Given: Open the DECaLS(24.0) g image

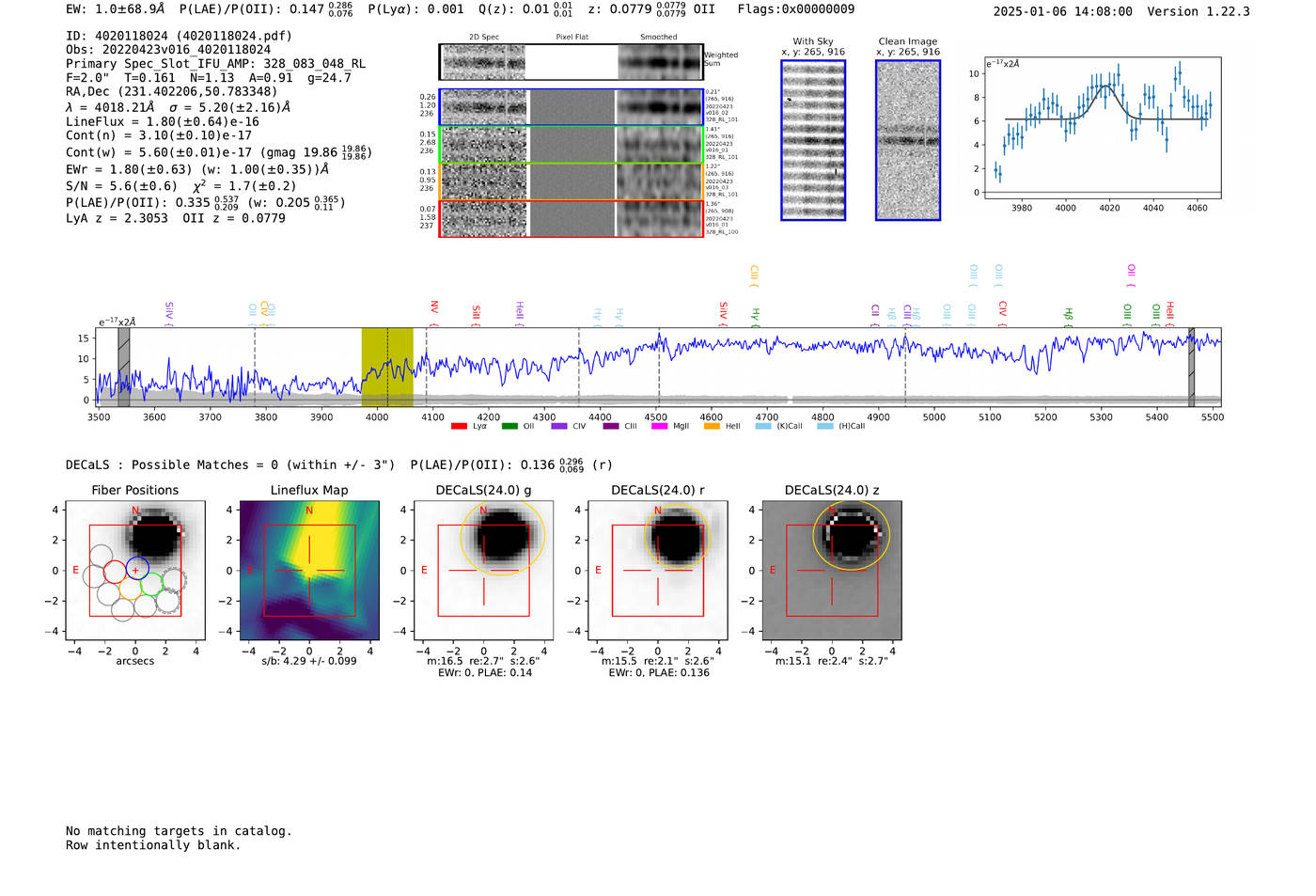Looking at the screenshot, I should (x=483, y=570).
